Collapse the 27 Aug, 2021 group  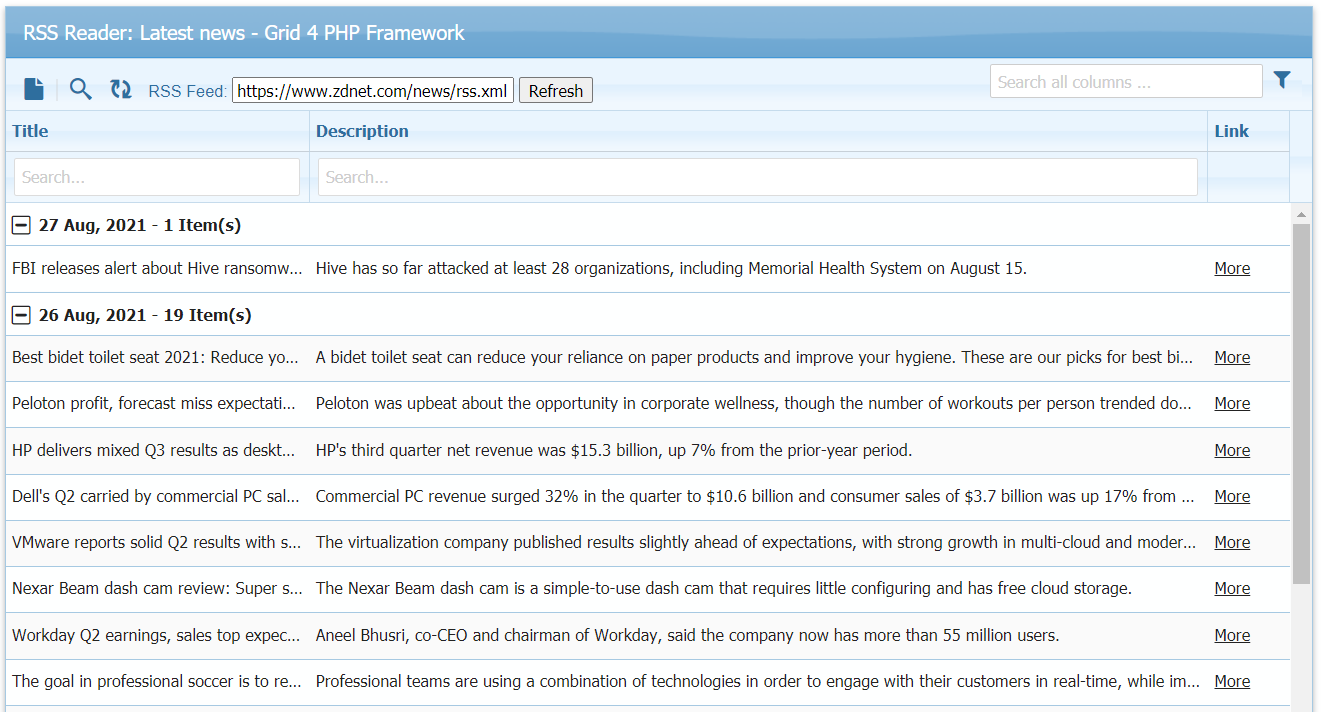click(x=20, y=226)
